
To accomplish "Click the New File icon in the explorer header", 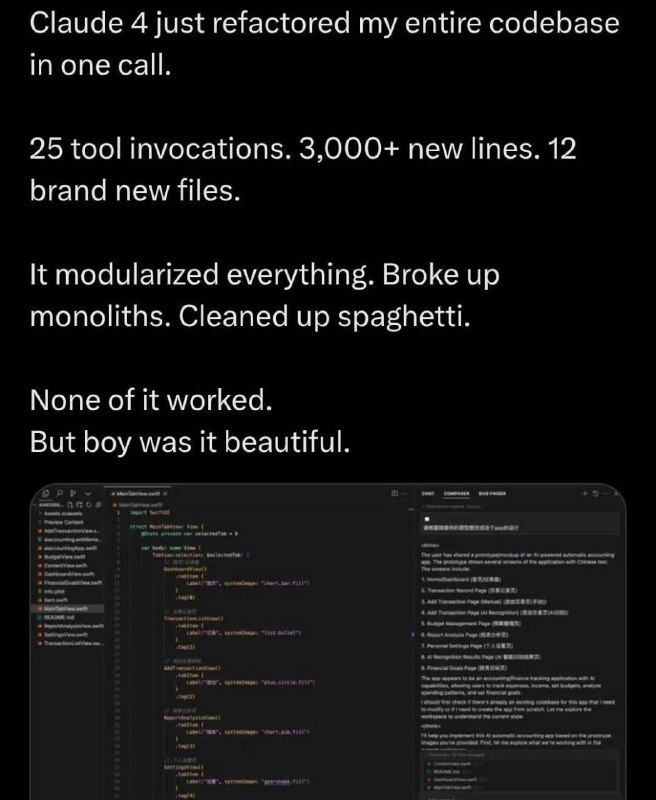I will click(x=71, y=505).
